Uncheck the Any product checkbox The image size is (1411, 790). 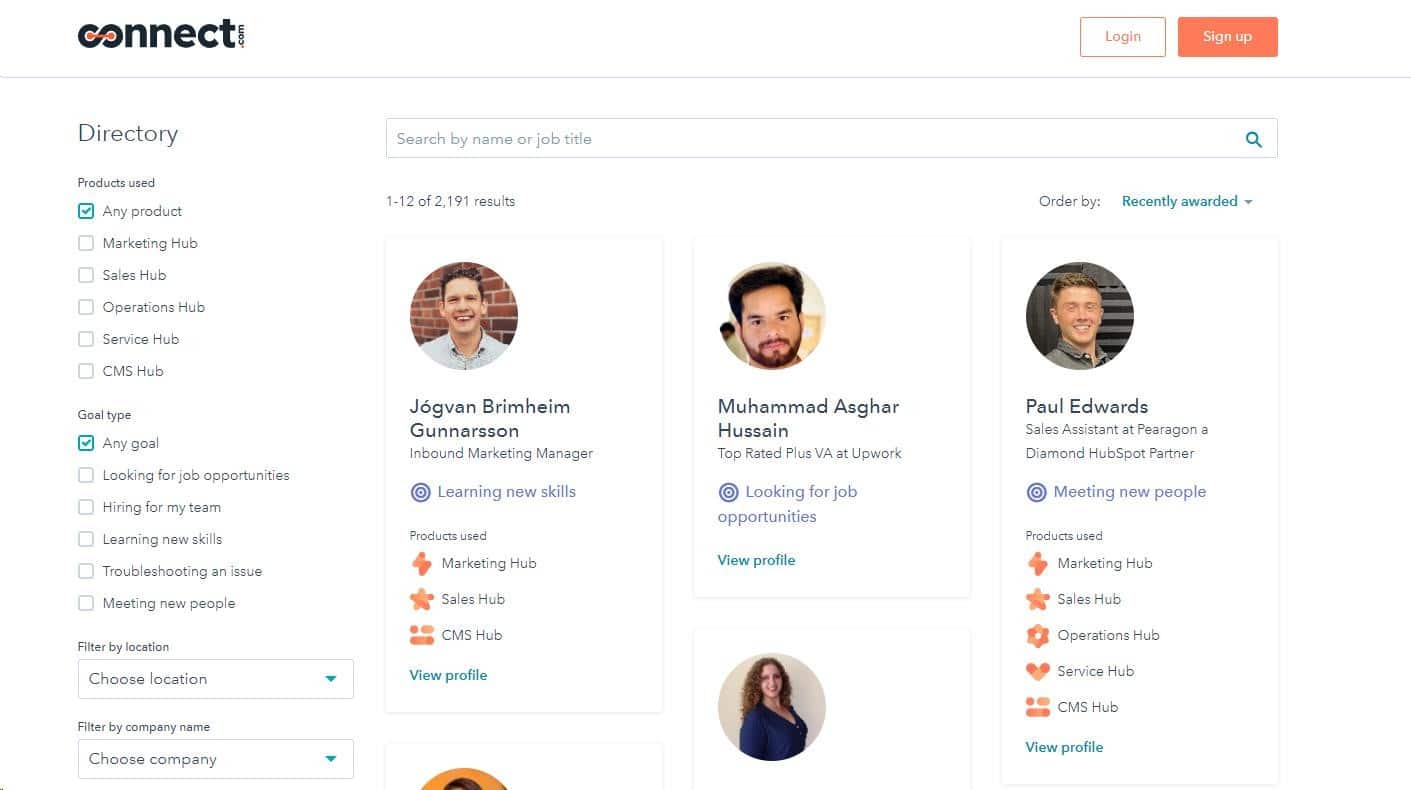click(86, 211)
